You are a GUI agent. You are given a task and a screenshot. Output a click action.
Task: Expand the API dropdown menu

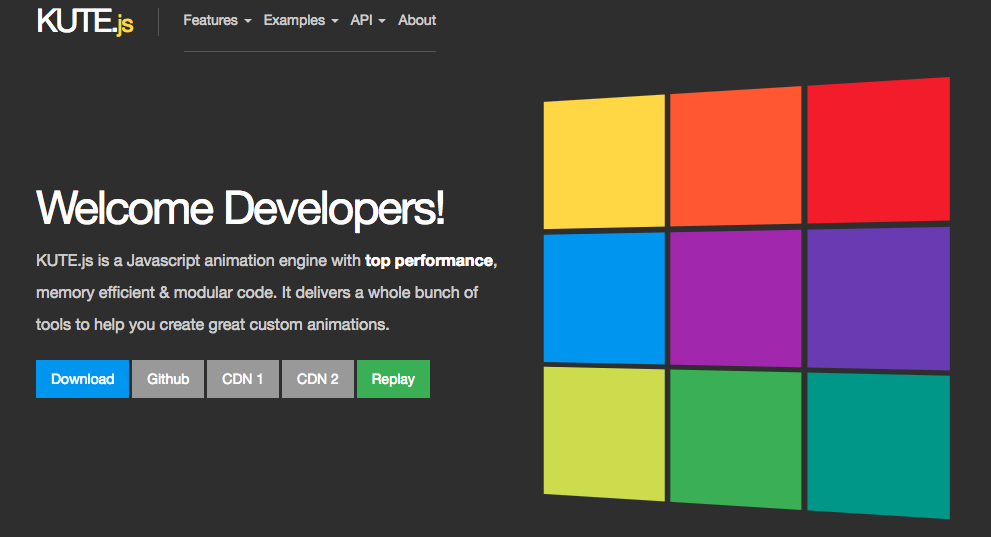[x=368, y=20]
